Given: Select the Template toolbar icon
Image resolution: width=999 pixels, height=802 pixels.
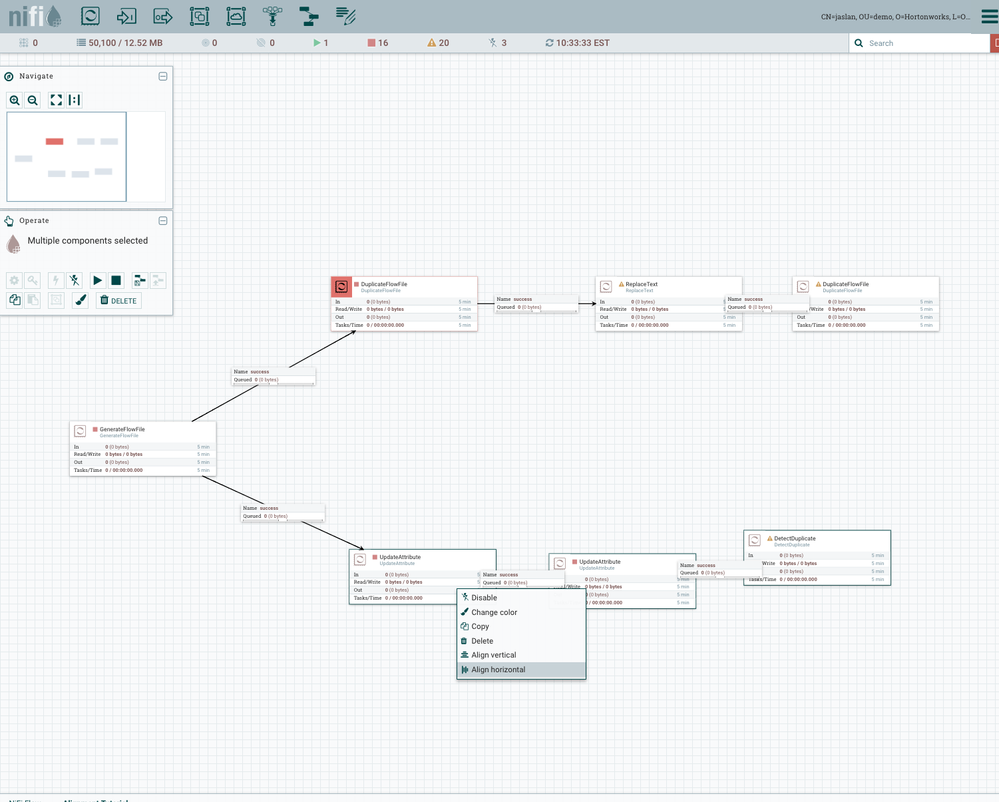Looking at the screenshot, I should tap(309, 16).
